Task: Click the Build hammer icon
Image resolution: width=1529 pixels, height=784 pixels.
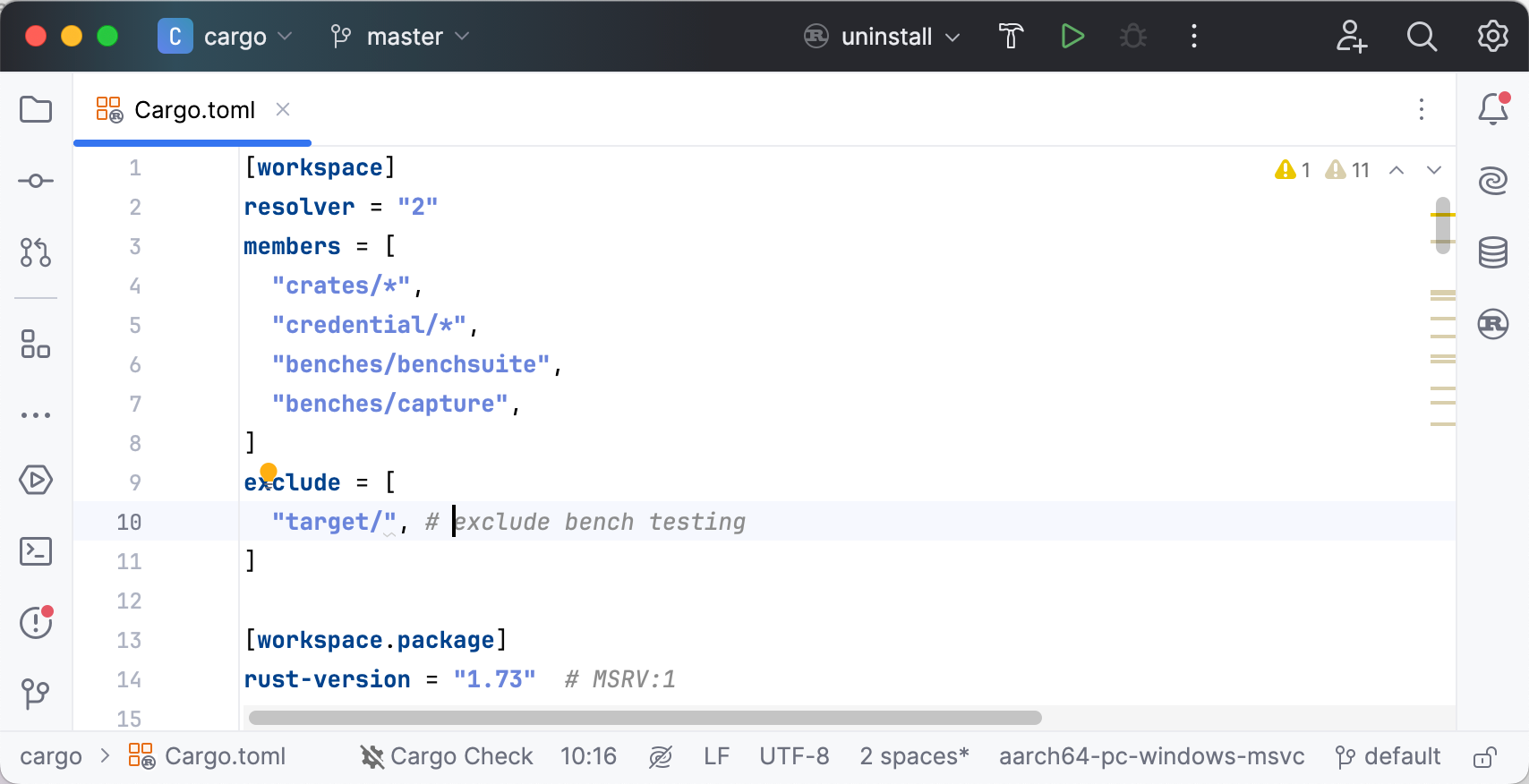Action: click(x=1011, y=37)
